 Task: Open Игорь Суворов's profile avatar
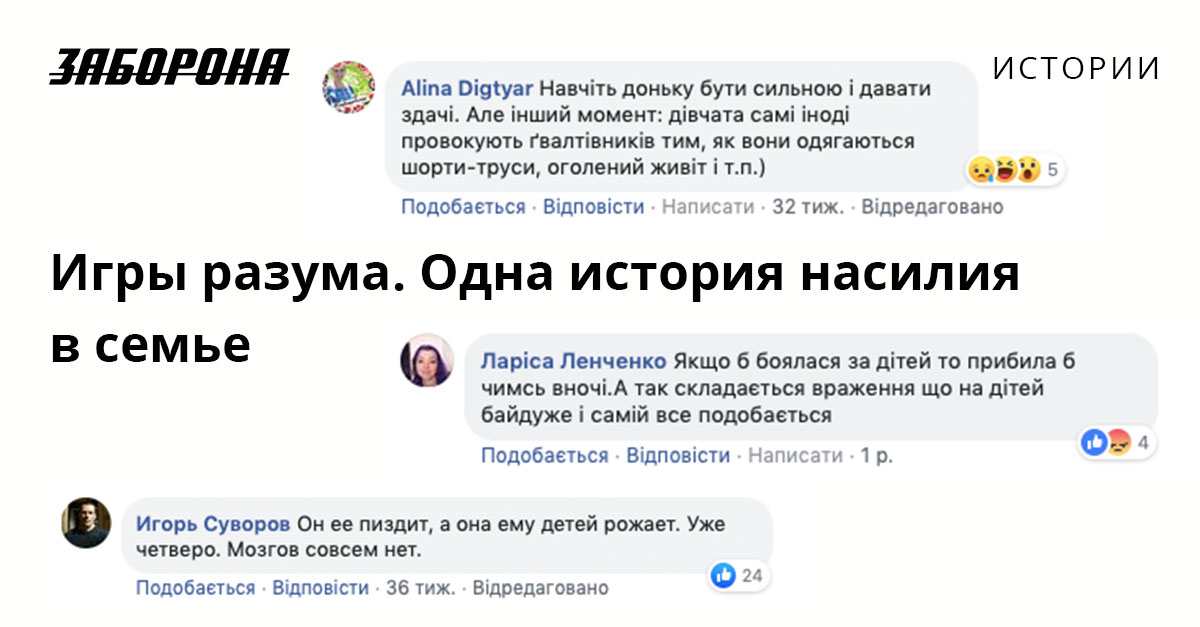click(86, 523)
